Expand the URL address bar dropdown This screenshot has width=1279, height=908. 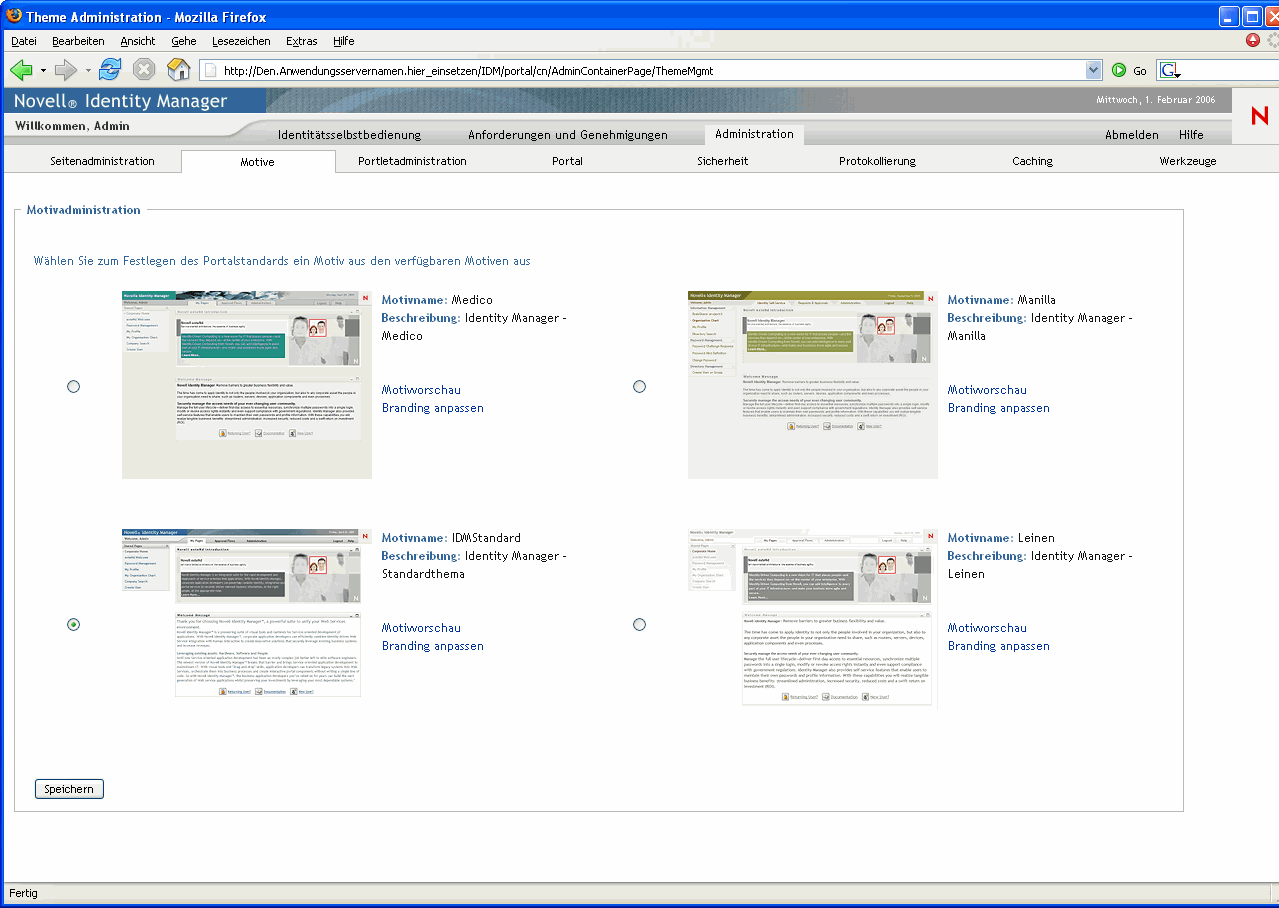[1093, 71]
